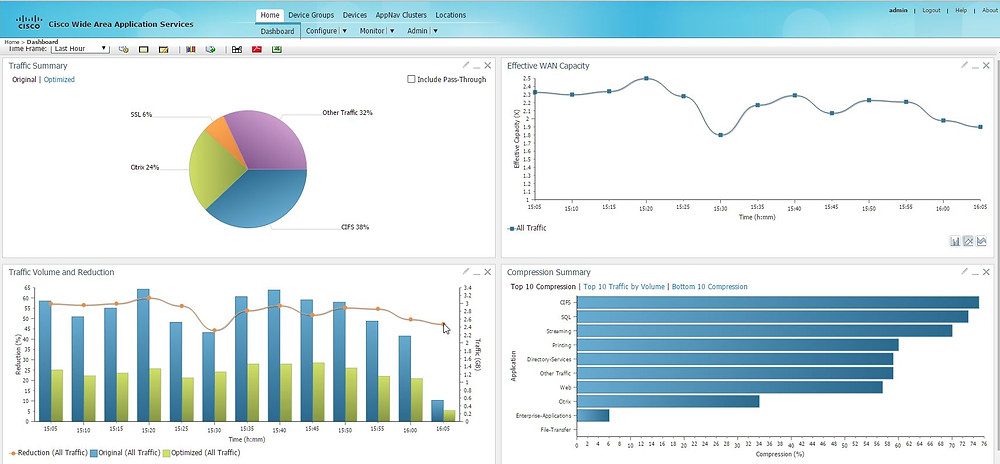Switch WAN Capacity chart to bar view
Viewport: 1000px width, 464px height.
(x=955, y=241)
